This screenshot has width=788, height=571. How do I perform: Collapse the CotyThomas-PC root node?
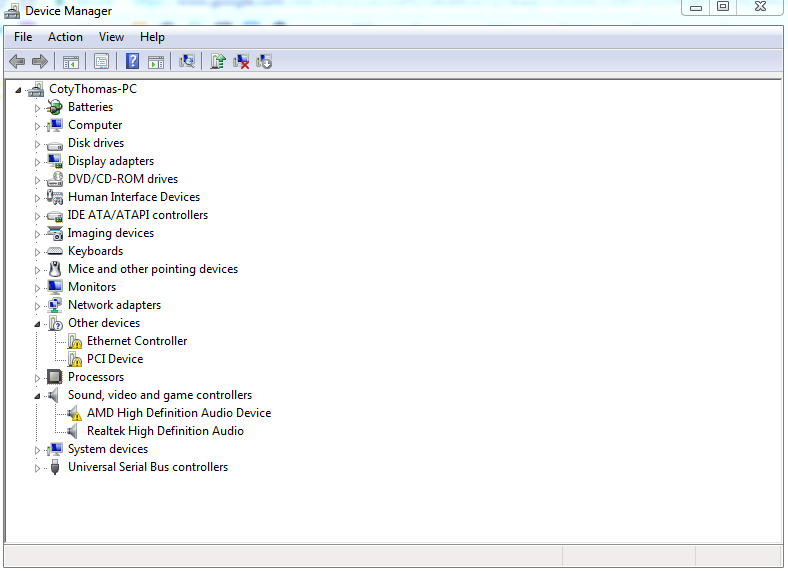tap(18, 90)
